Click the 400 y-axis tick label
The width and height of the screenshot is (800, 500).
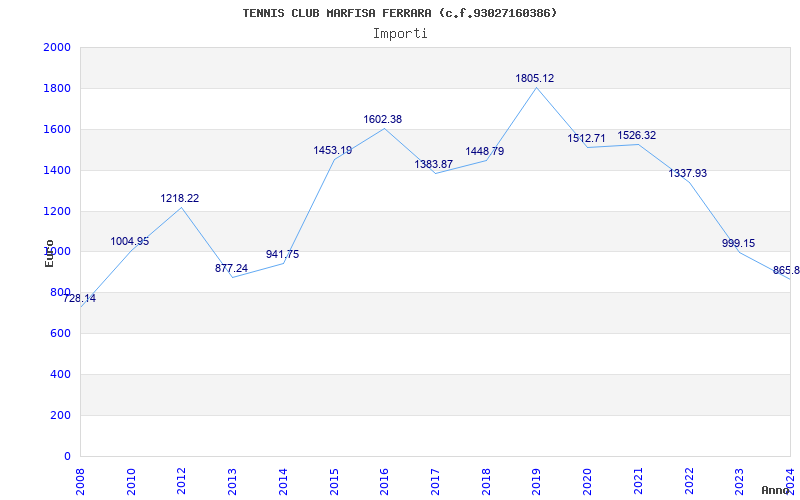[x=60, y=374]
